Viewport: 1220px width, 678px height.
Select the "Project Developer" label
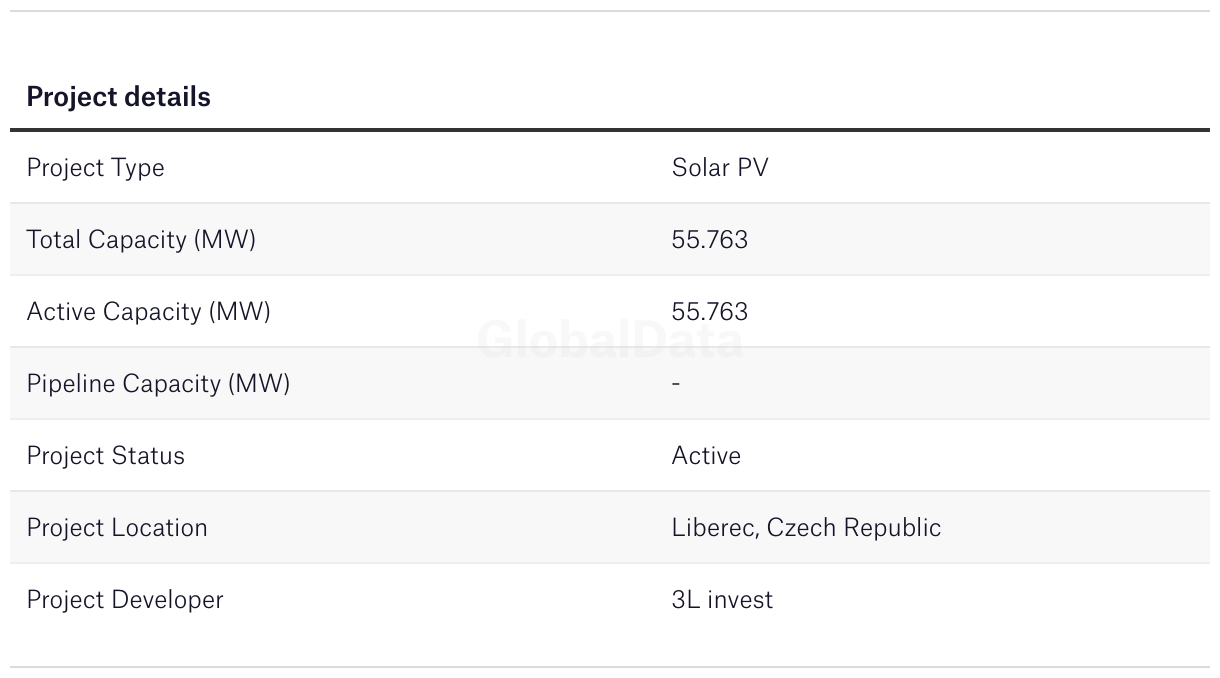point(125,600)
